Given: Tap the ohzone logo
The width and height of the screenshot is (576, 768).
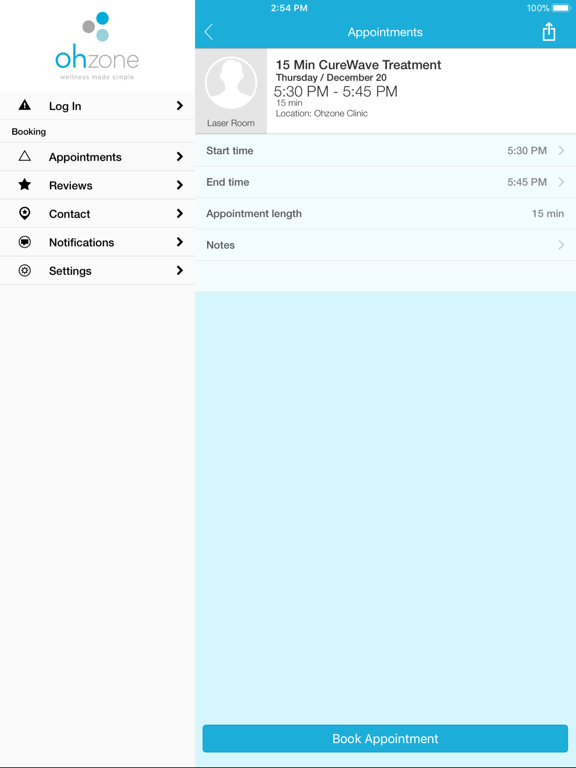Looking at the screenshot, I should pyautogui.click(x=97, y=46).
